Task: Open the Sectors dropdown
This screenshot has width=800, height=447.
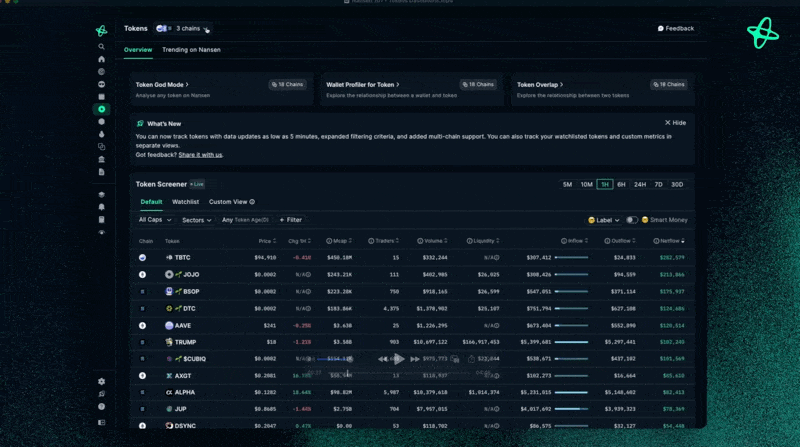Action: click(196, 220)
